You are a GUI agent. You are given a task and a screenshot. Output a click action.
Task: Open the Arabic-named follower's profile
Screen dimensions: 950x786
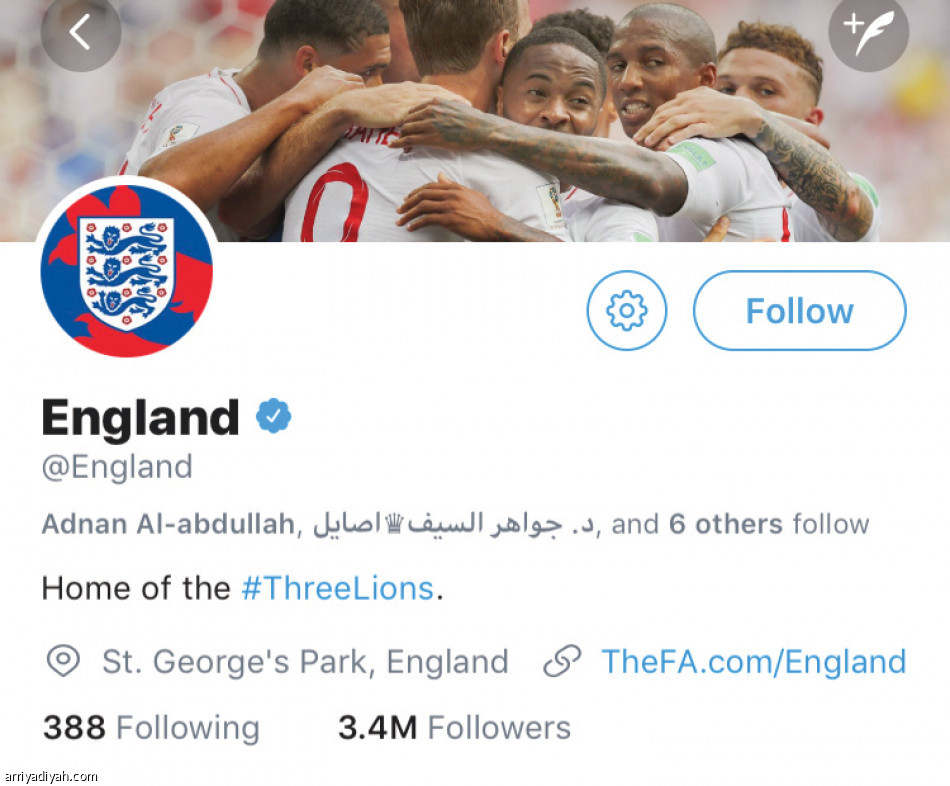pyautogui.click(x=455, y=524)
